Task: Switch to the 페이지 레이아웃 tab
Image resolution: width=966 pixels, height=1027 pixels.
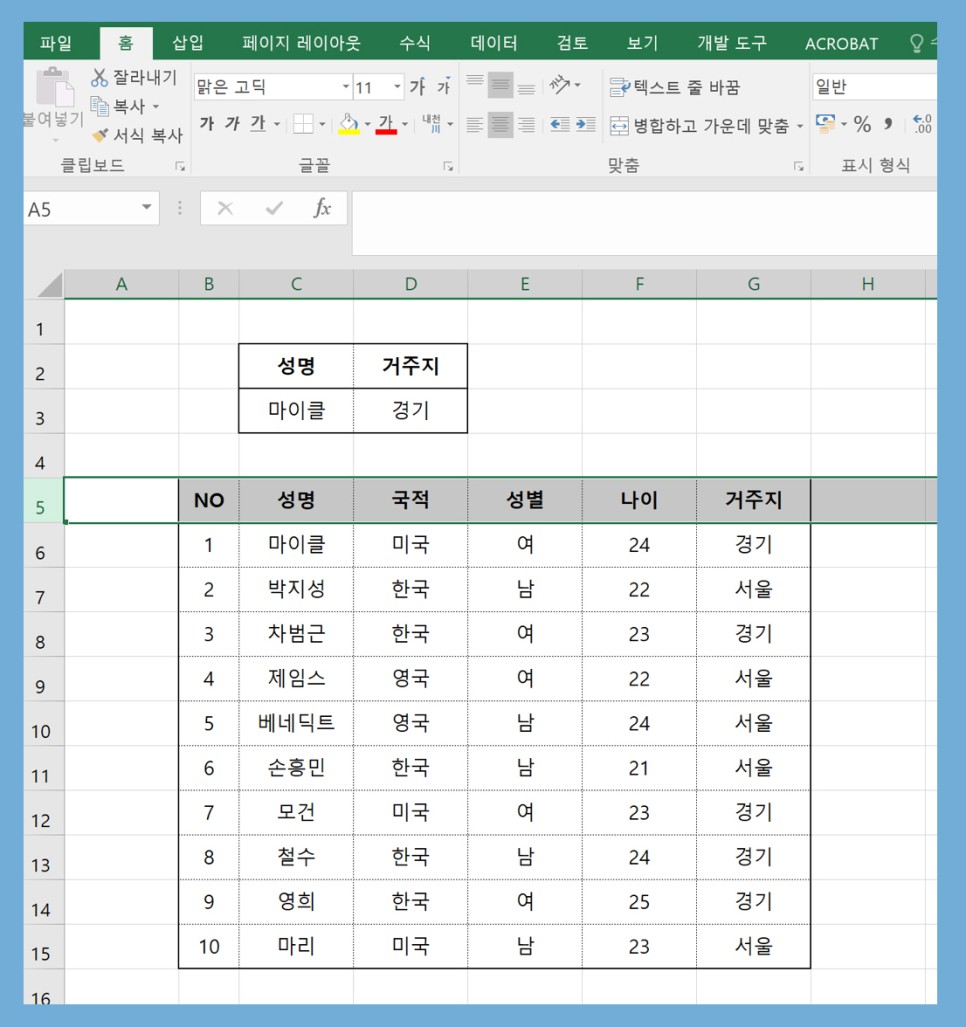Action: tap(301, 43)
